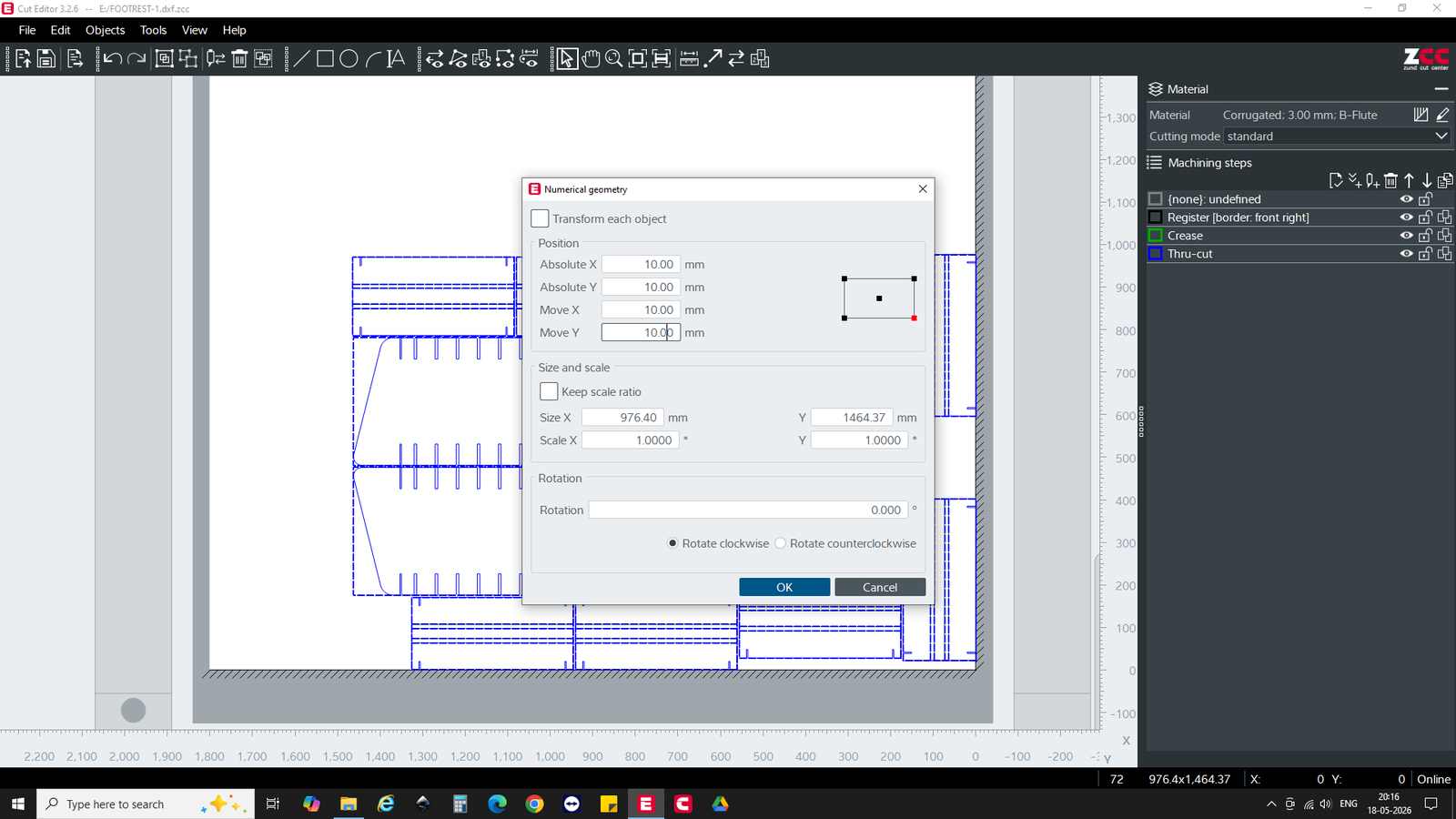The image size is (1456, 819).
Task: Toggle lock on Thru-cut layer
Action: tap(1426, 254)
